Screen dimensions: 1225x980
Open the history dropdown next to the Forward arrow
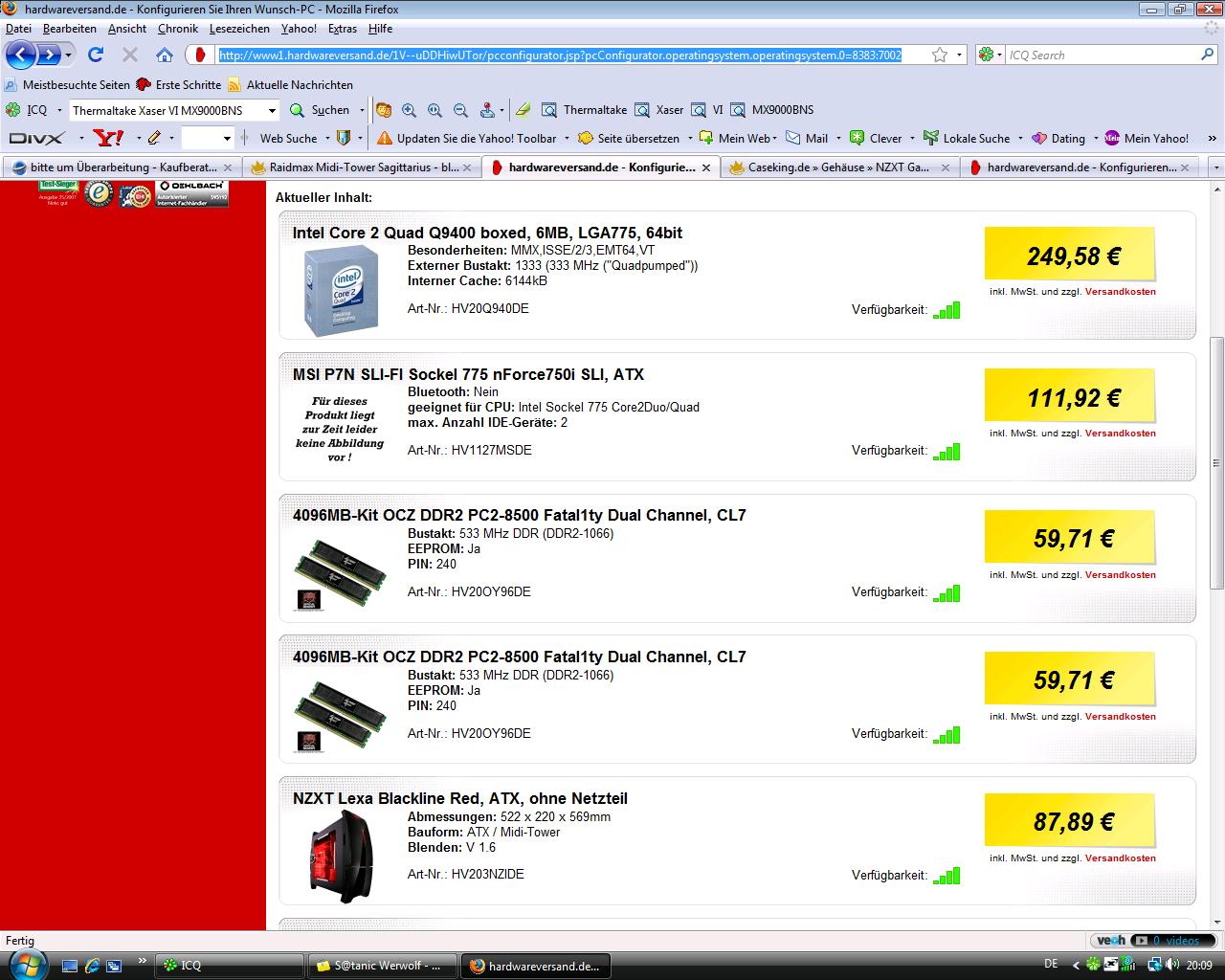68,56
